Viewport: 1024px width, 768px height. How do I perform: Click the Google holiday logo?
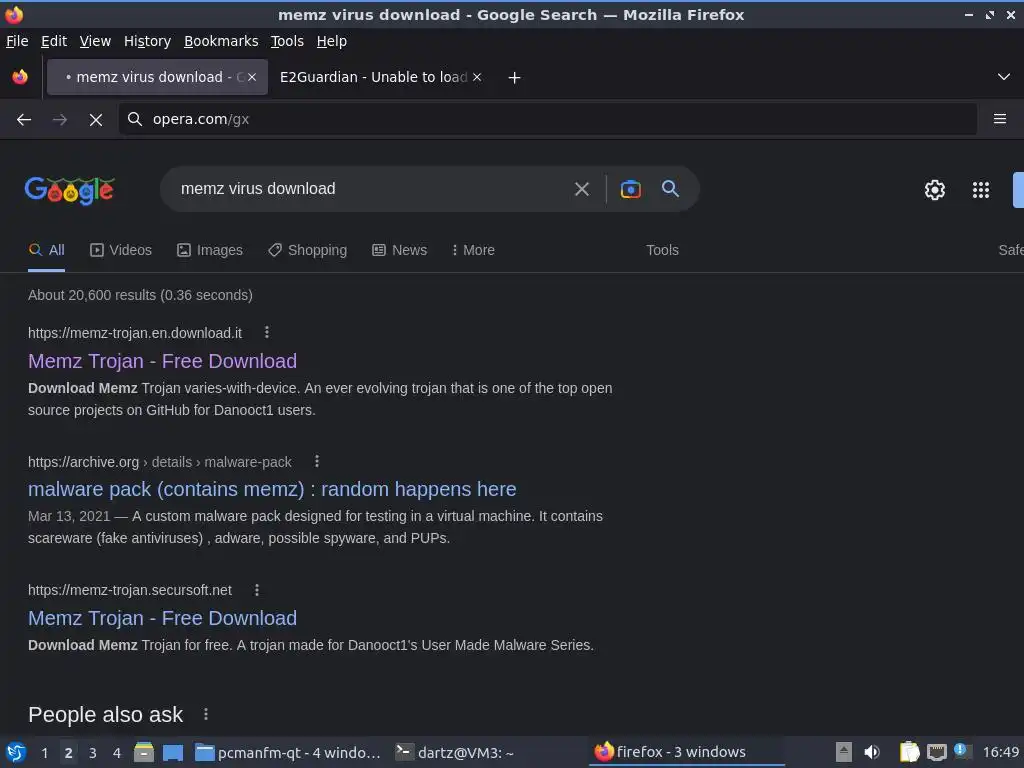[x=69, y=190]
